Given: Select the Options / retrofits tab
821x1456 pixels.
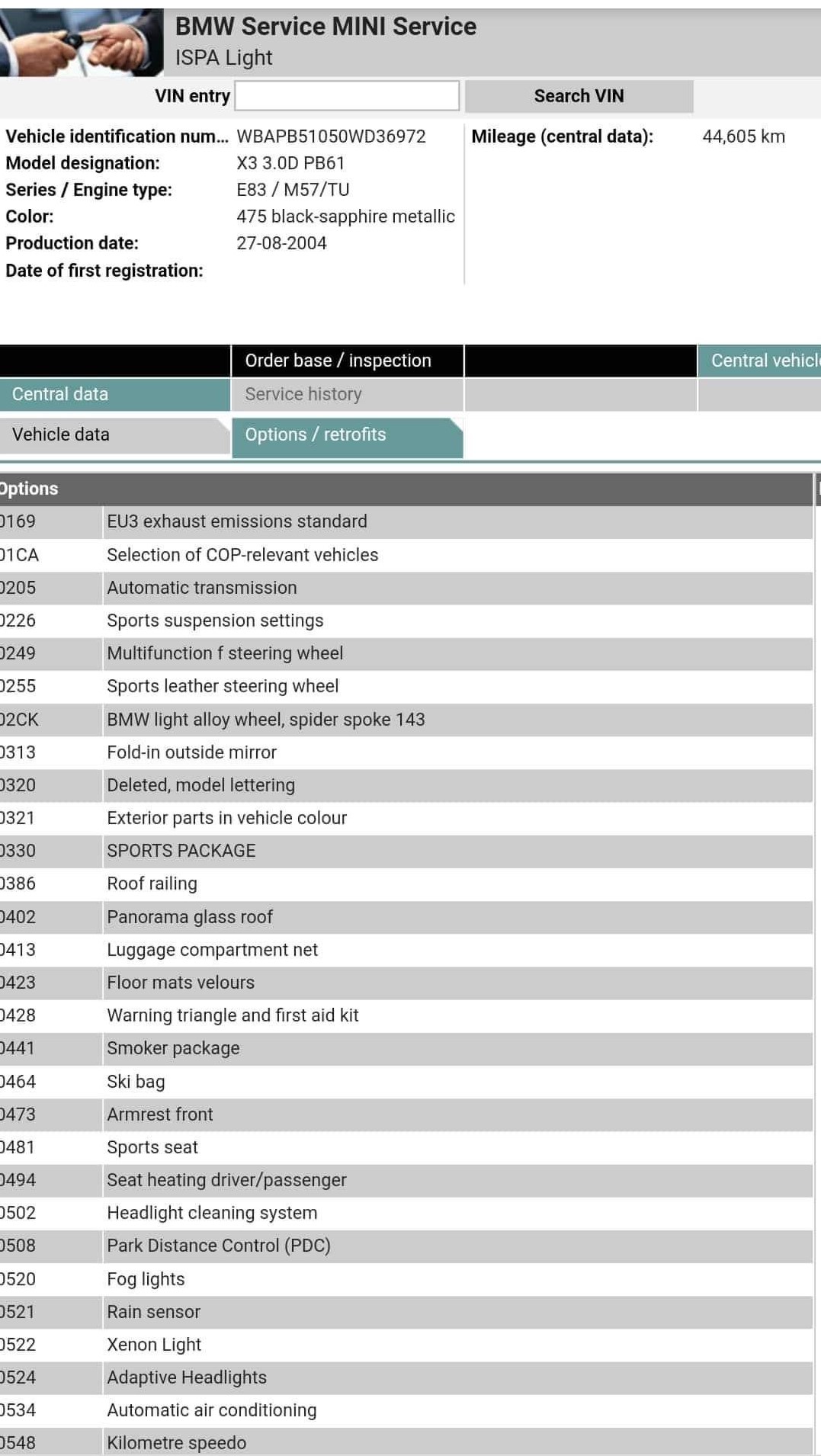Looking at the screenshot, I should coord(348,438).
